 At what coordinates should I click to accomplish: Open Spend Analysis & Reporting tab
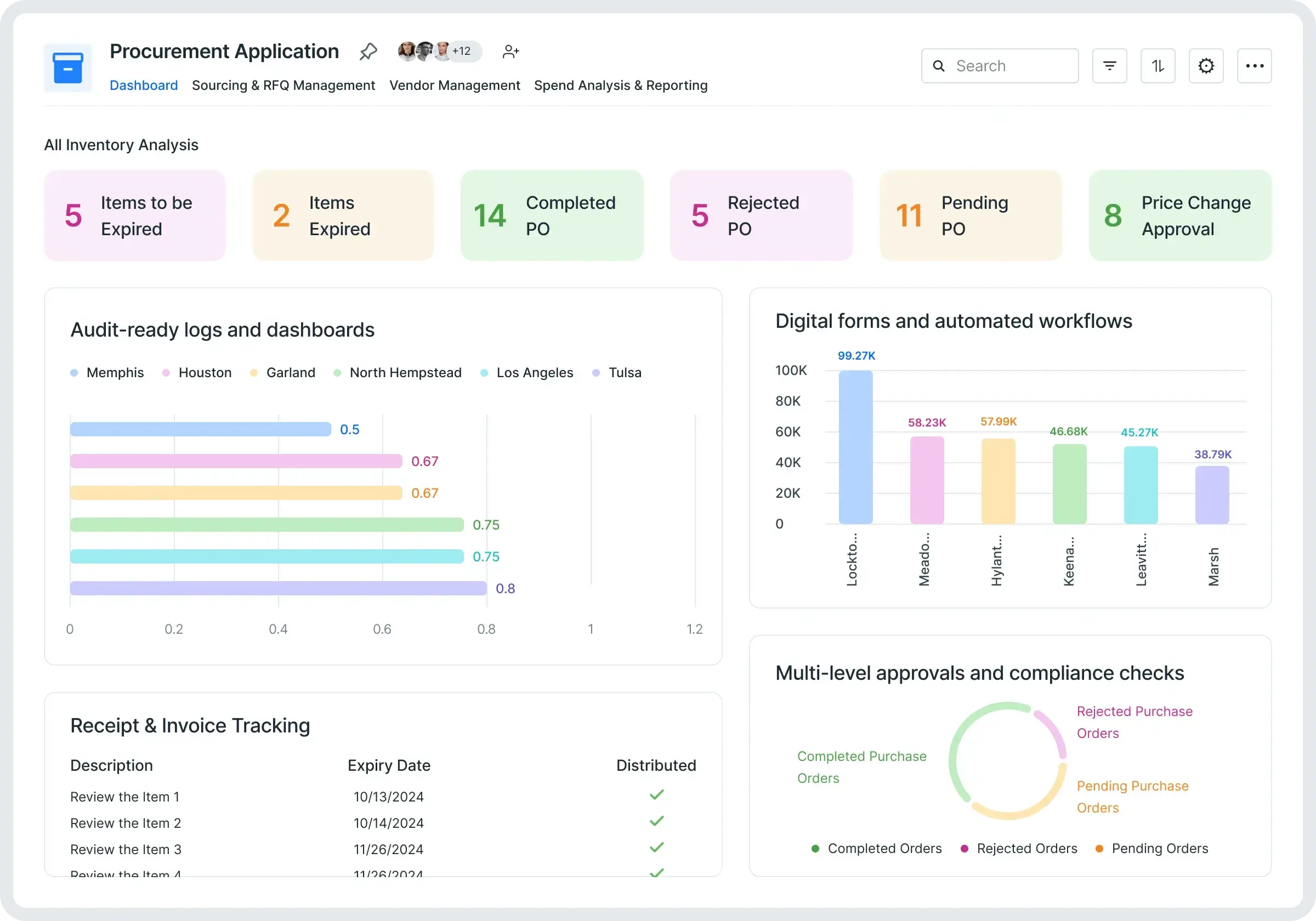[x=620, y=86]
